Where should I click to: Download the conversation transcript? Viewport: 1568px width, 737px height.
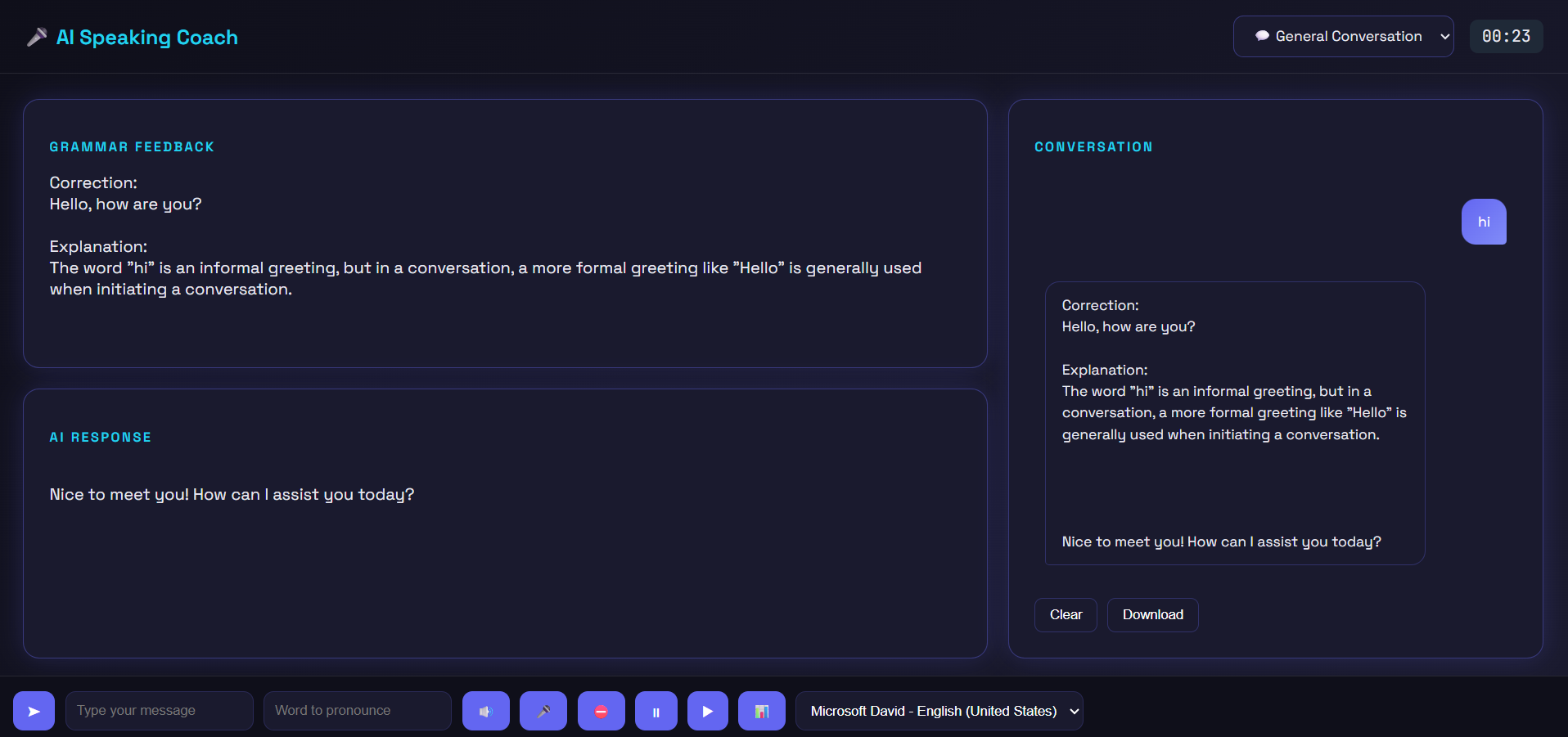coord(1152,615)
